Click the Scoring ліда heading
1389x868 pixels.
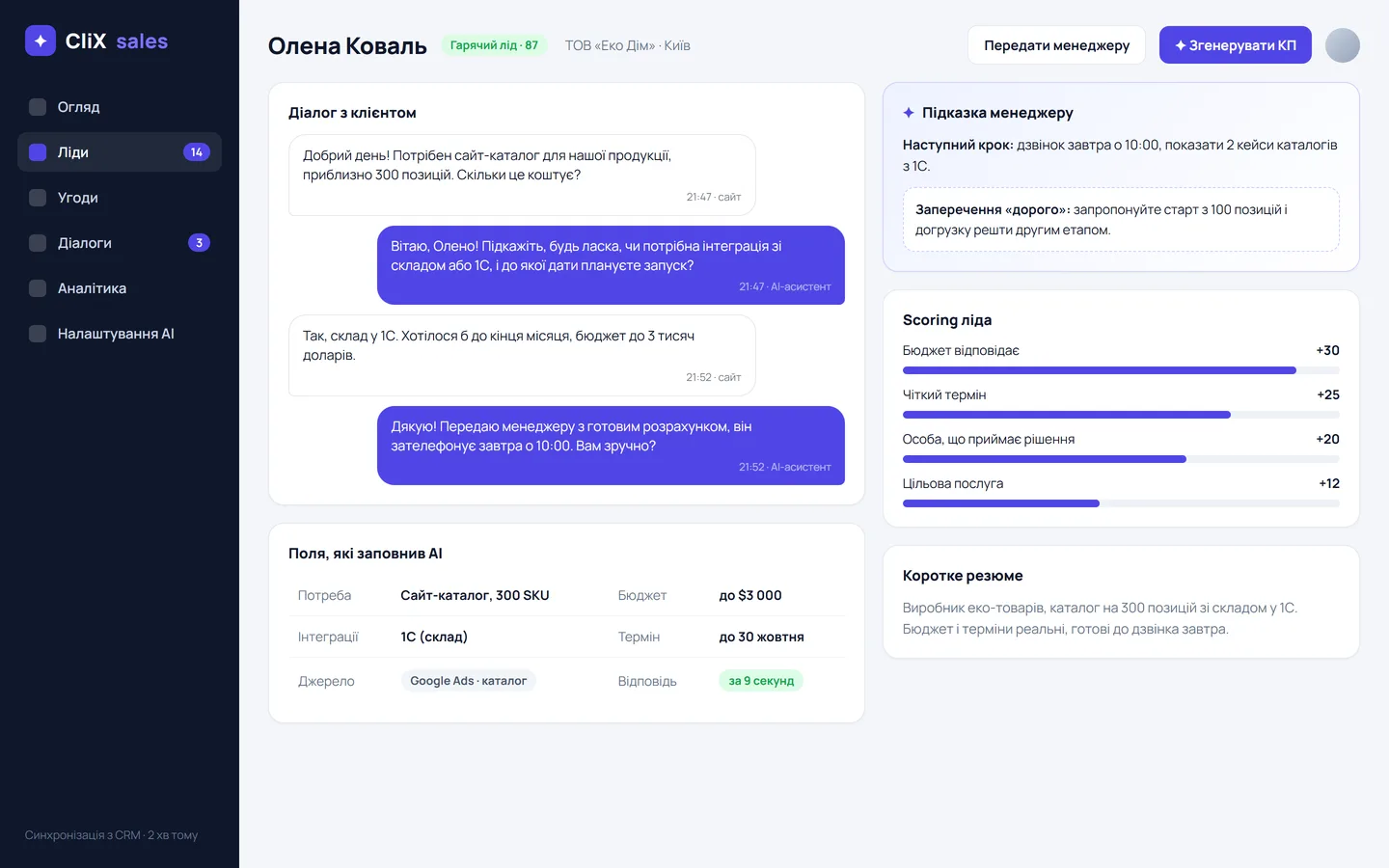tap(947, 320)
